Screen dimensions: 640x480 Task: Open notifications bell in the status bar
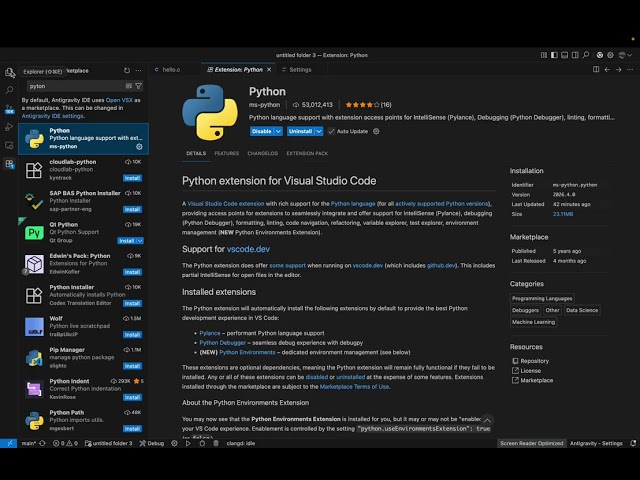633,443
